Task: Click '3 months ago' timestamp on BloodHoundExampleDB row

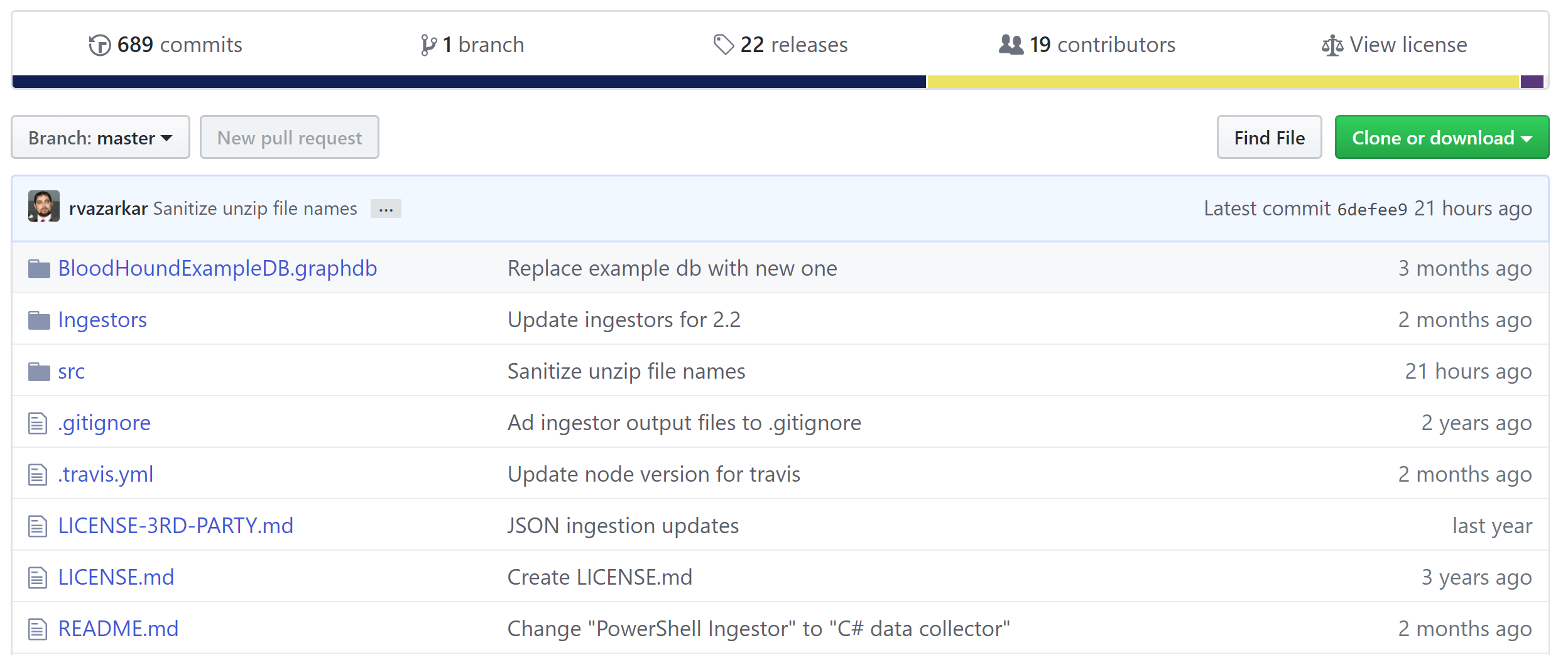Action: click(x=1465, y=268)
